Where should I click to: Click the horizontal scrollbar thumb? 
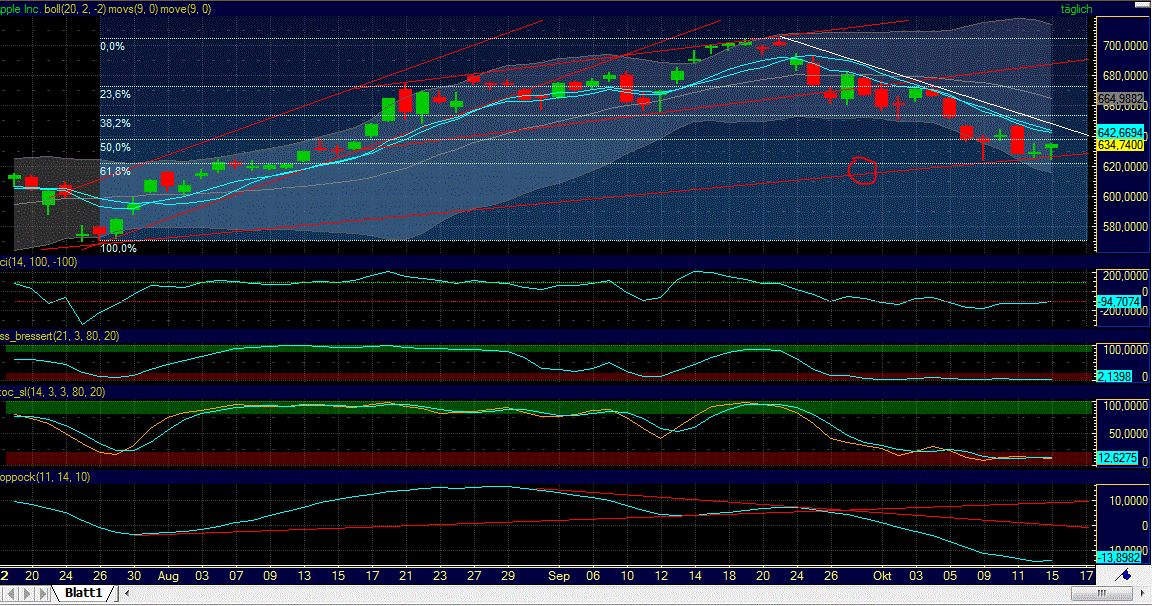1100,594
